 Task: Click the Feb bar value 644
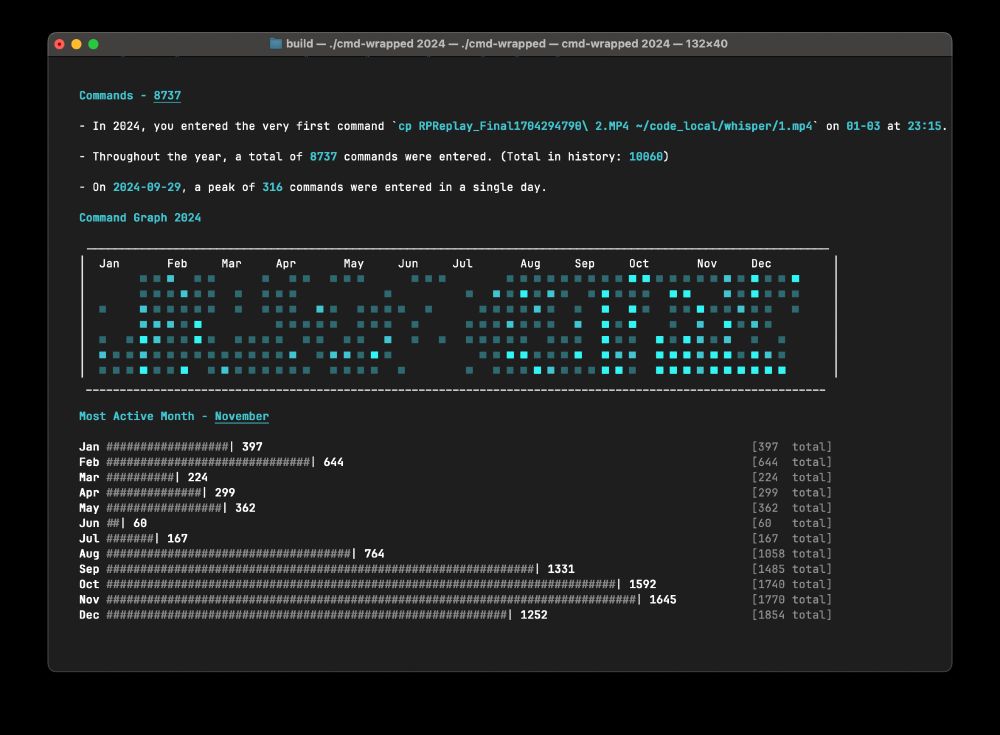334,462
